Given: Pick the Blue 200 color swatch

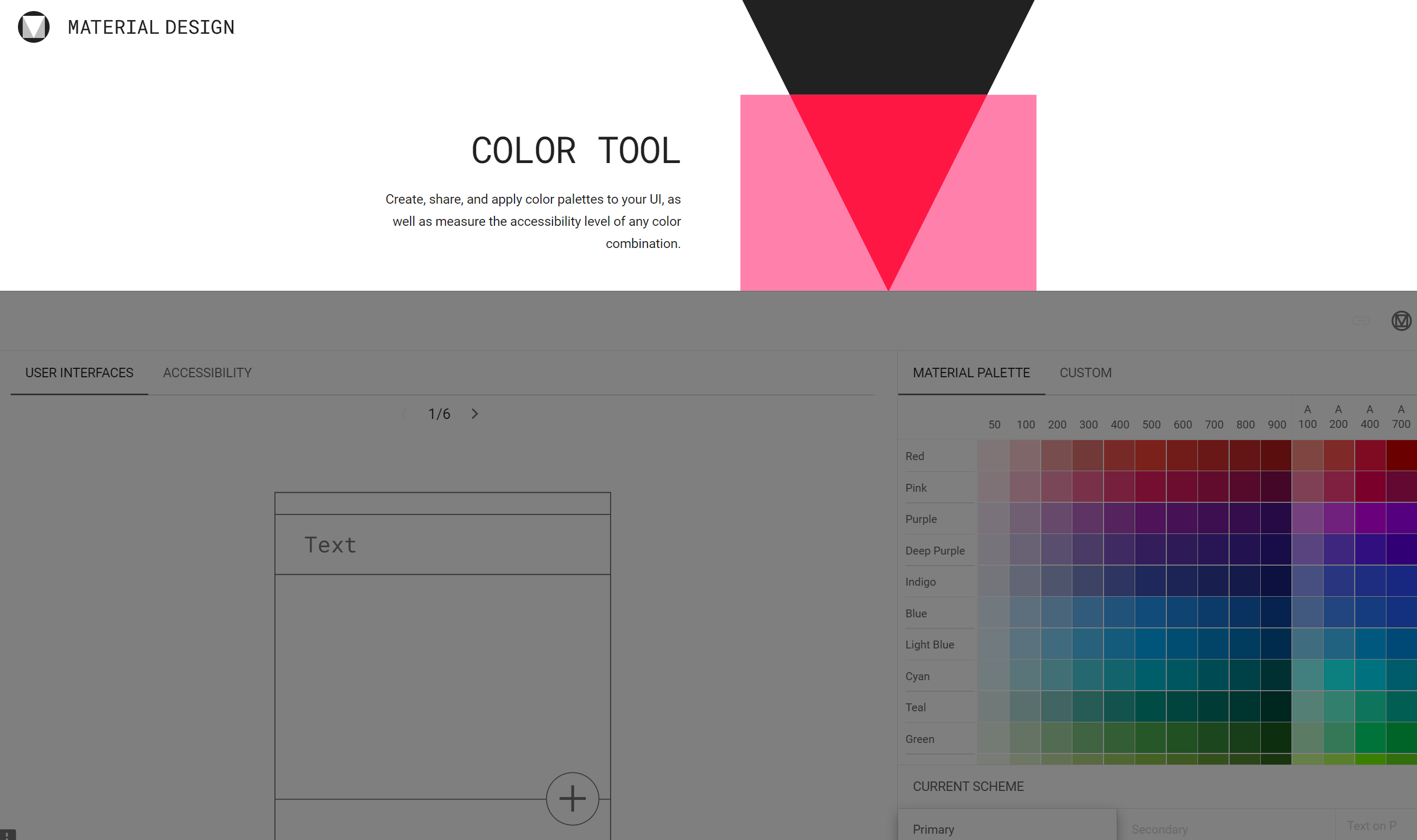Looking at the screenshot, I should pyautogui.click(x=1057, y=613).
